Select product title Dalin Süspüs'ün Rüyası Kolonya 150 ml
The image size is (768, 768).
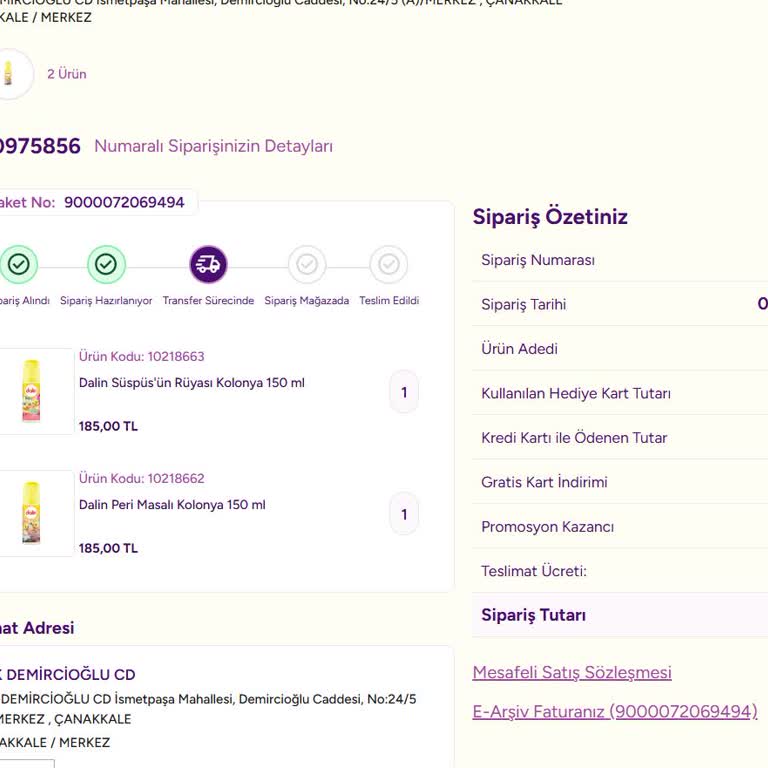(192, 383)
